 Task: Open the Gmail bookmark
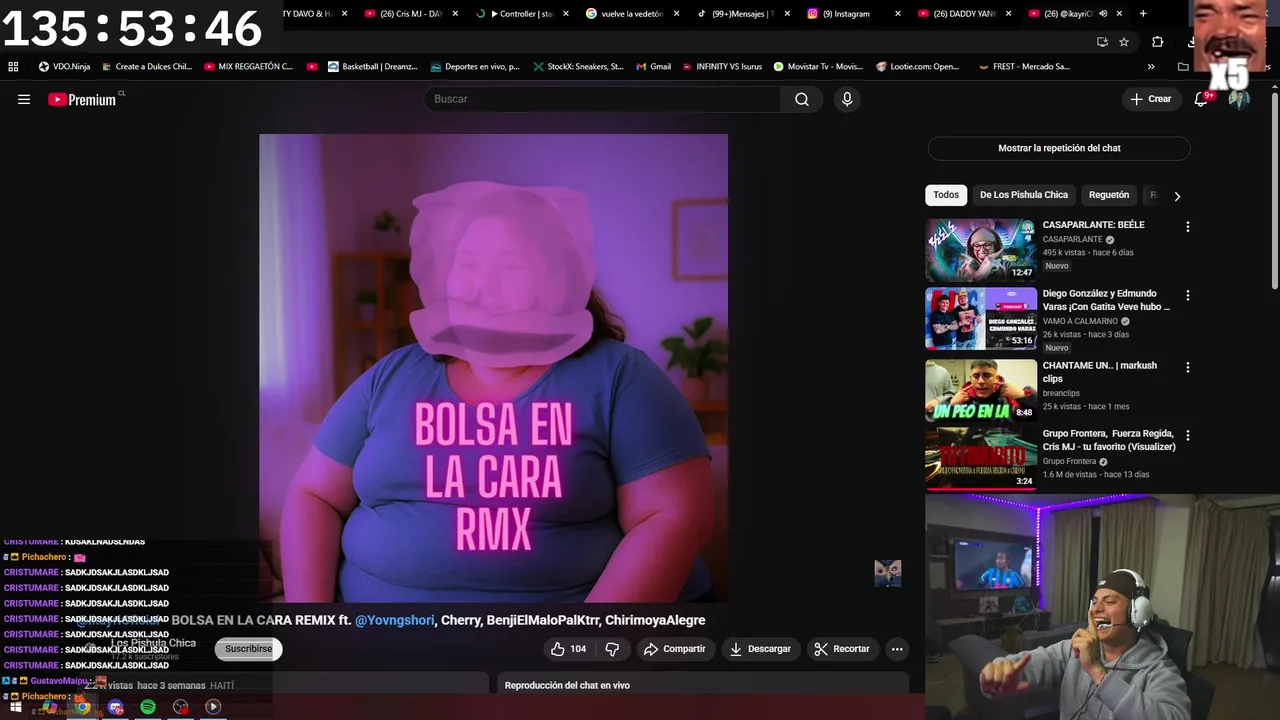pyautogui.click(x=653, y=67)
